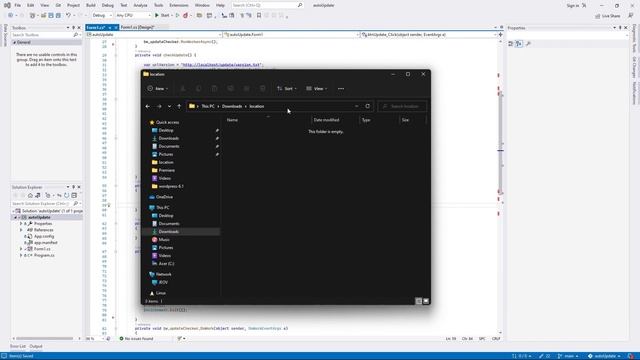
Task: Open the Edit menu
Action: pyautogui.click(x=31, y=5)
